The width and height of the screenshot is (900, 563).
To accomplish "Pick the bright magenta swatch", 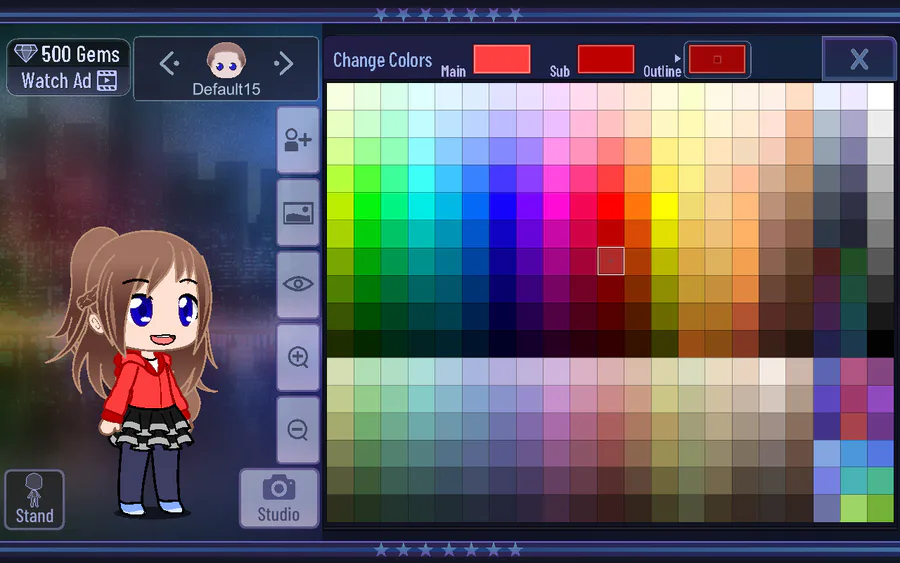I will coord(557,206).
